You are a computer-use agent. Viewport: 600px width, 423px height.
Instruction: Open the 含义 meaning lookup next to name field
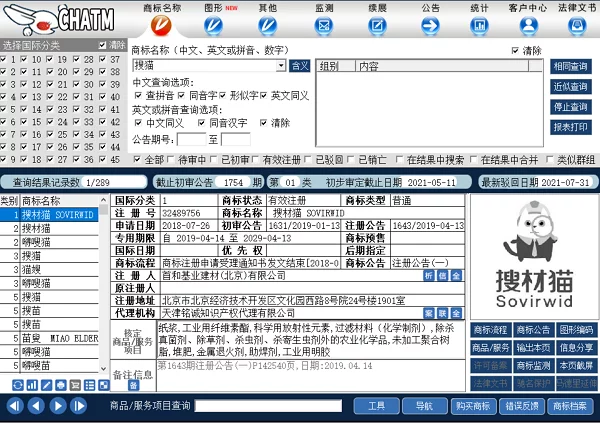click(x=299, y=66)
